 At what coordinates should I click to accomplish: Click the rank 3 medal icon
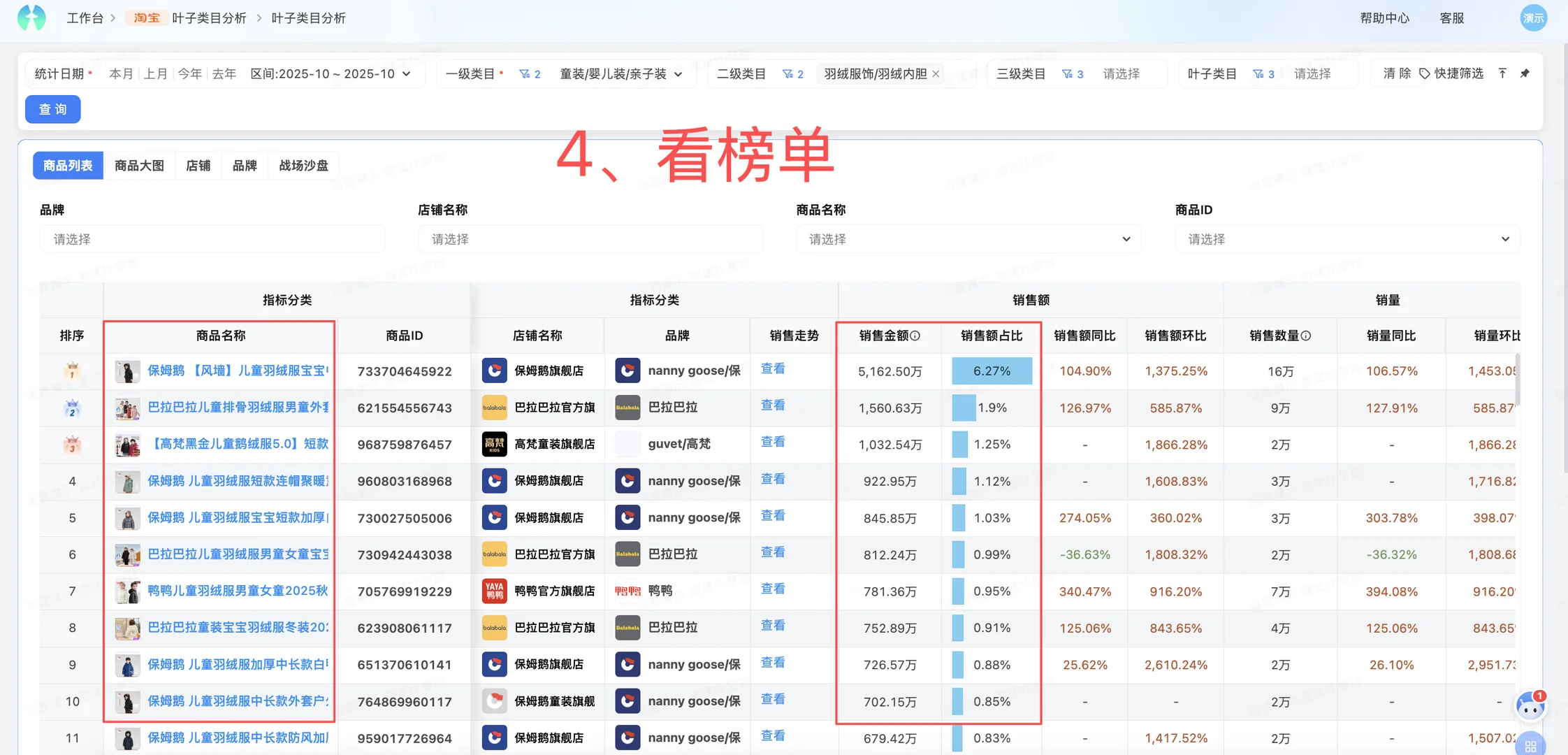point(72,444)
